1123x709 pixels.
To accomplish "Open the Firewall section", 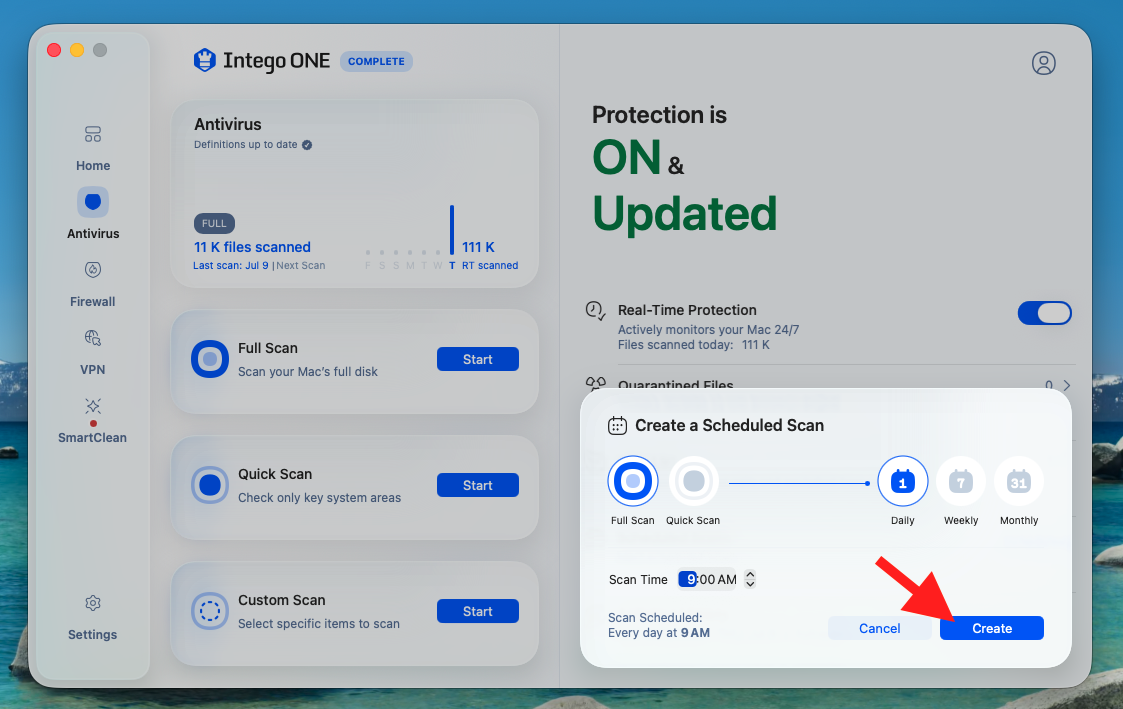I will tap(92, 284).
